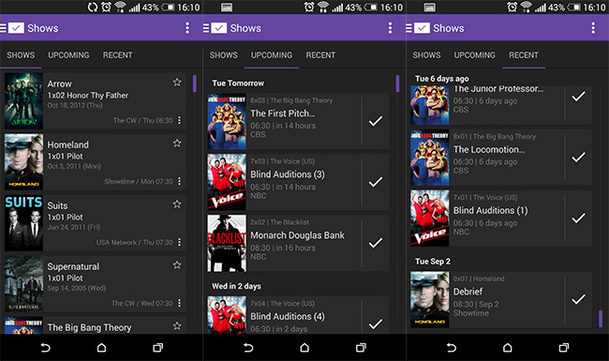Viewport: 609px width, 361px height.
Task: Select RECENT tab in middle screen
Action: pyautogui.click(x=320, y=55)
